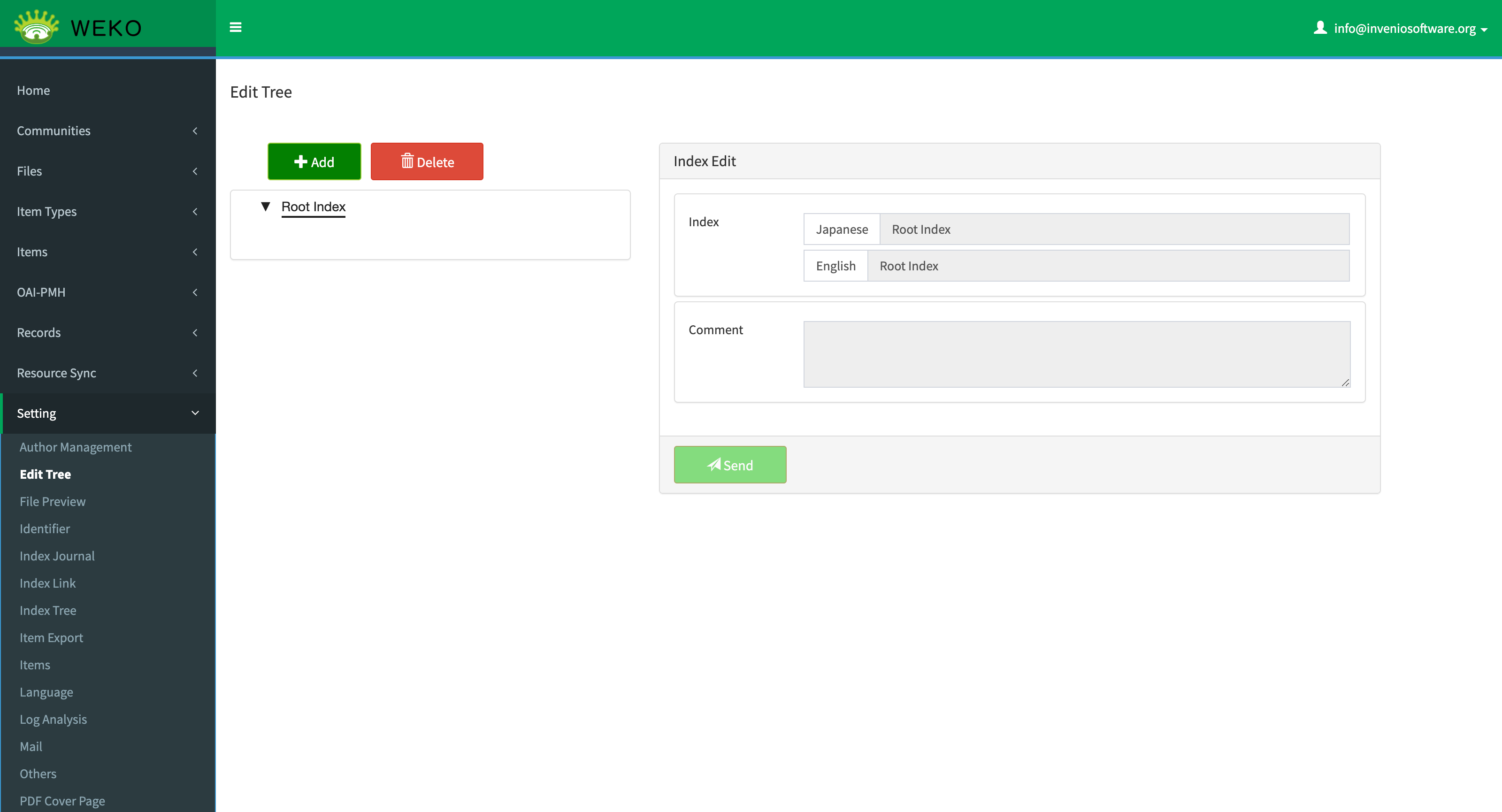Image resolution: width=1502 pixels, height=812 pixels.
Task: Click the English index name field
Action: (1108, 266)
